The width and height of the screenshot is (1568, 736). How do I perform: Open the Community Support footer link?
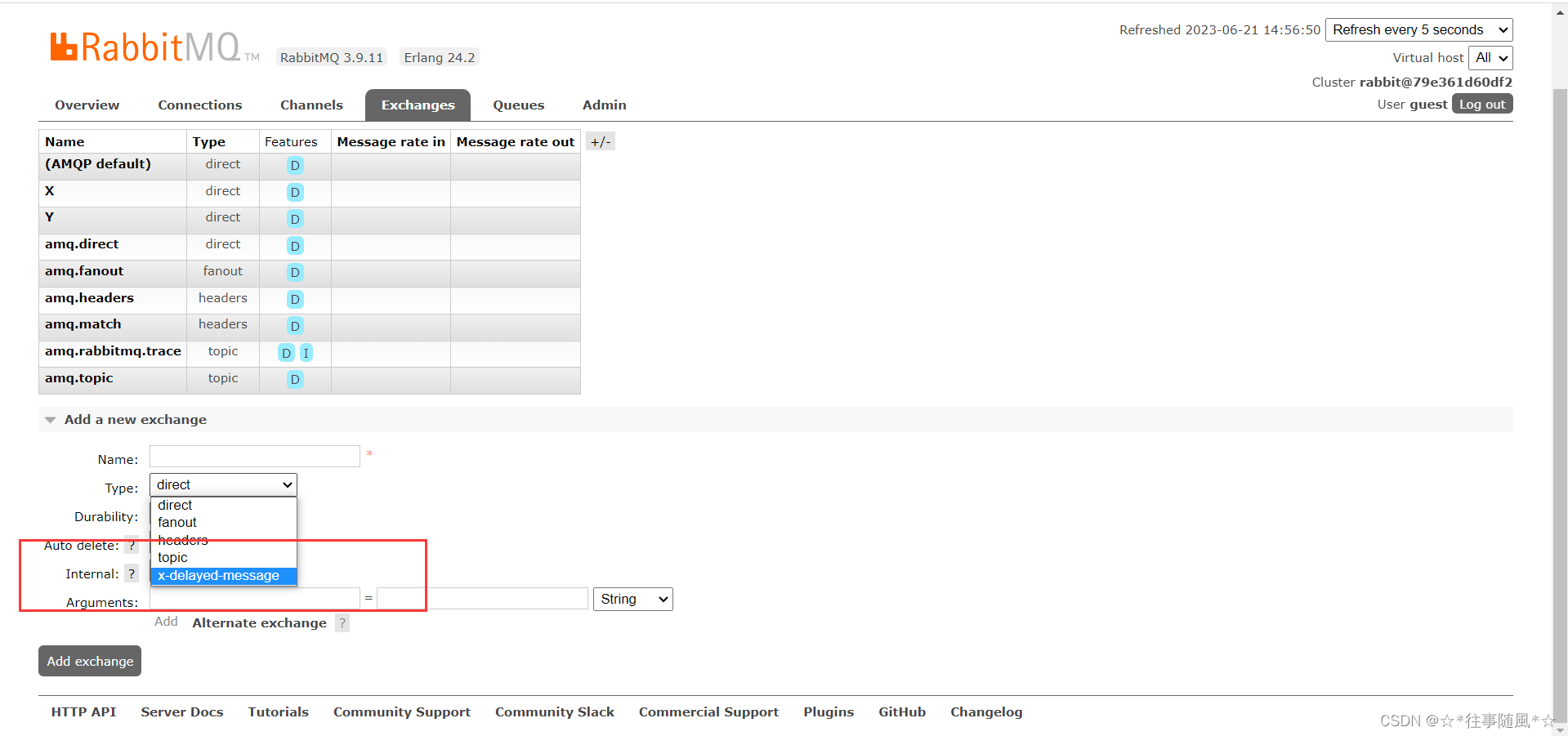(x=402, y=711)
